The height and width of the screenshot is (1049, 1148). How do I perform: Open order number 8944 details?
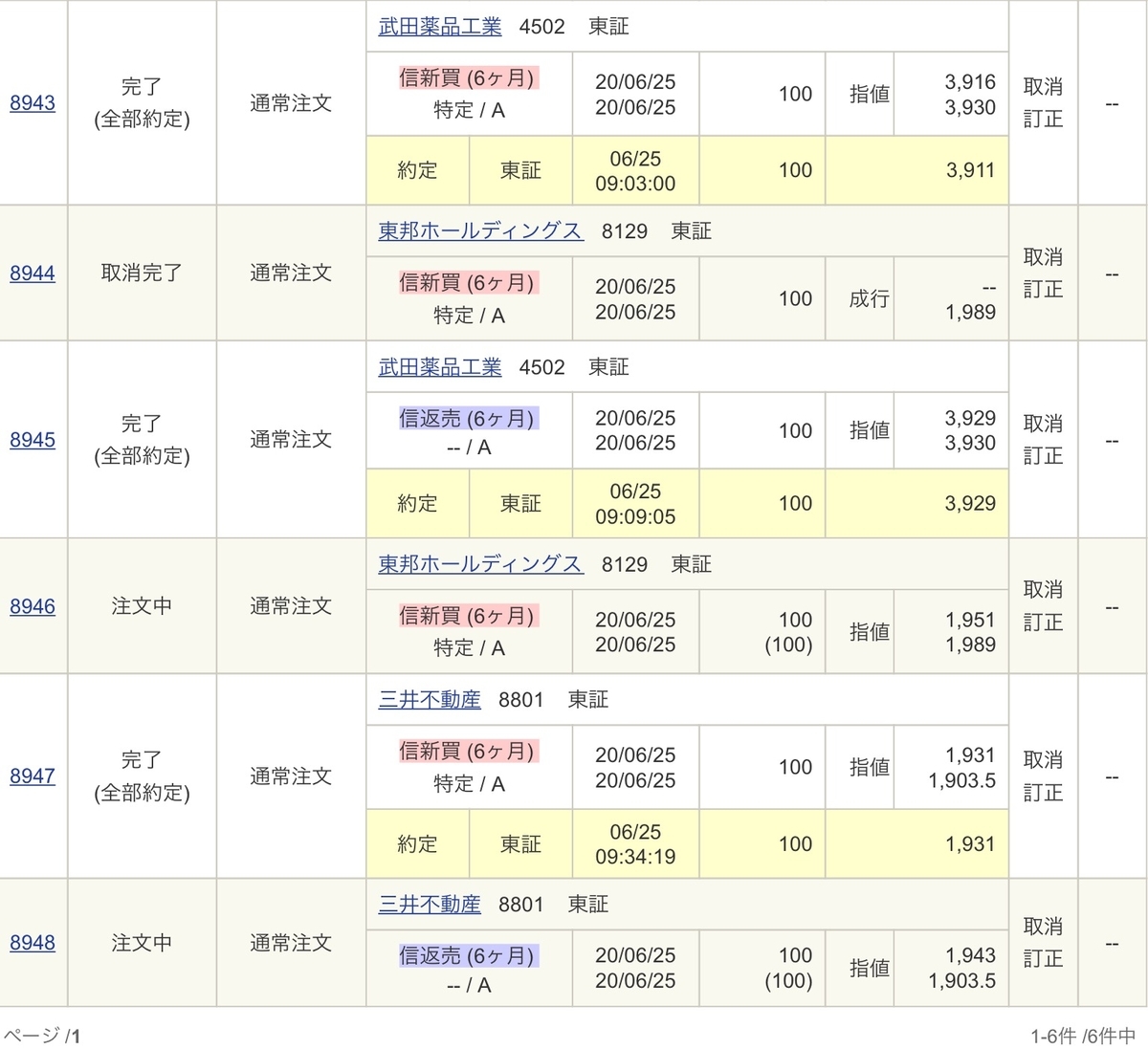click(x=33, y=273)
